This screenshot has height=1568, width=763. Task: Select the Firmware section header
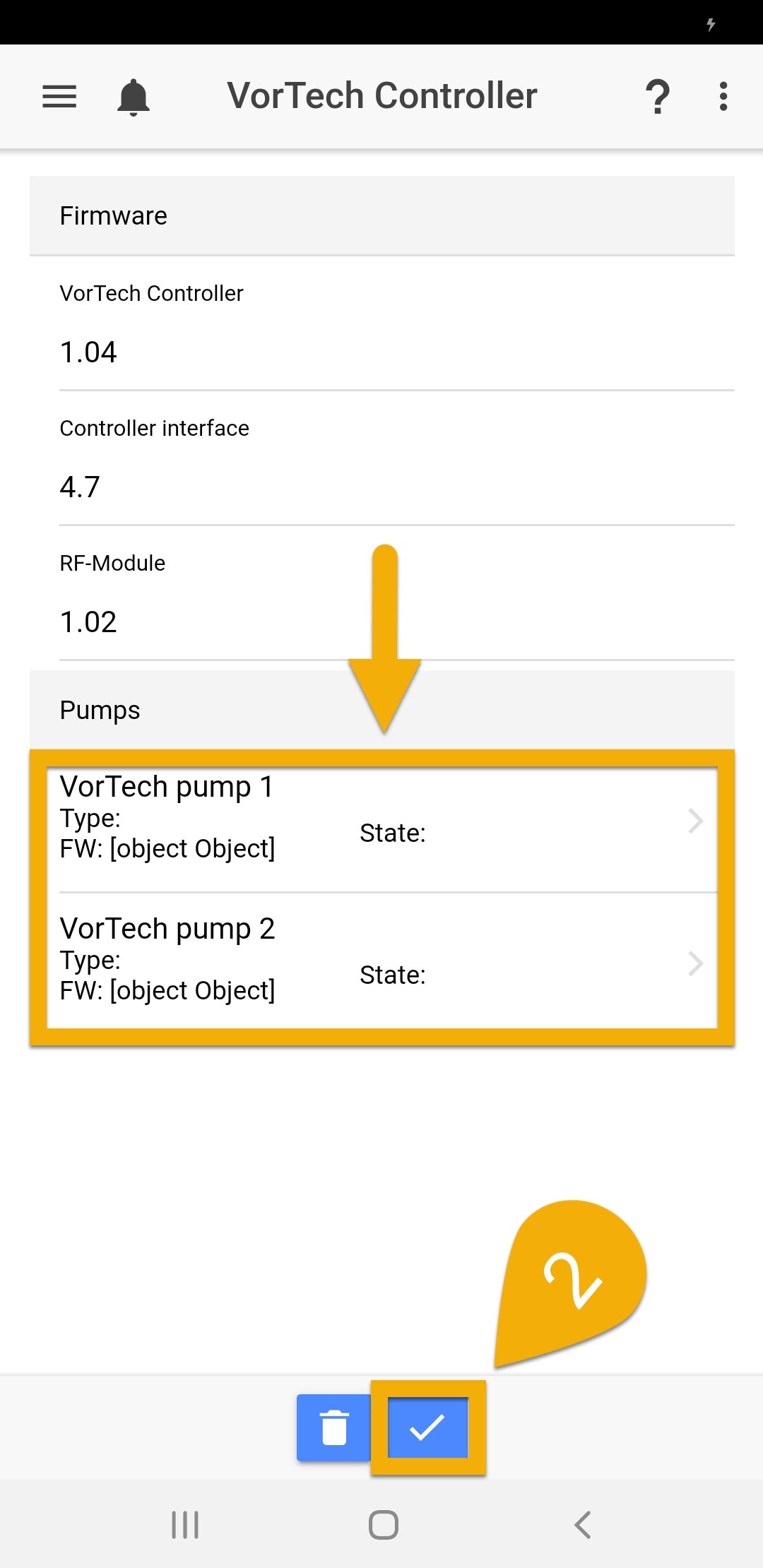(113, 215)
